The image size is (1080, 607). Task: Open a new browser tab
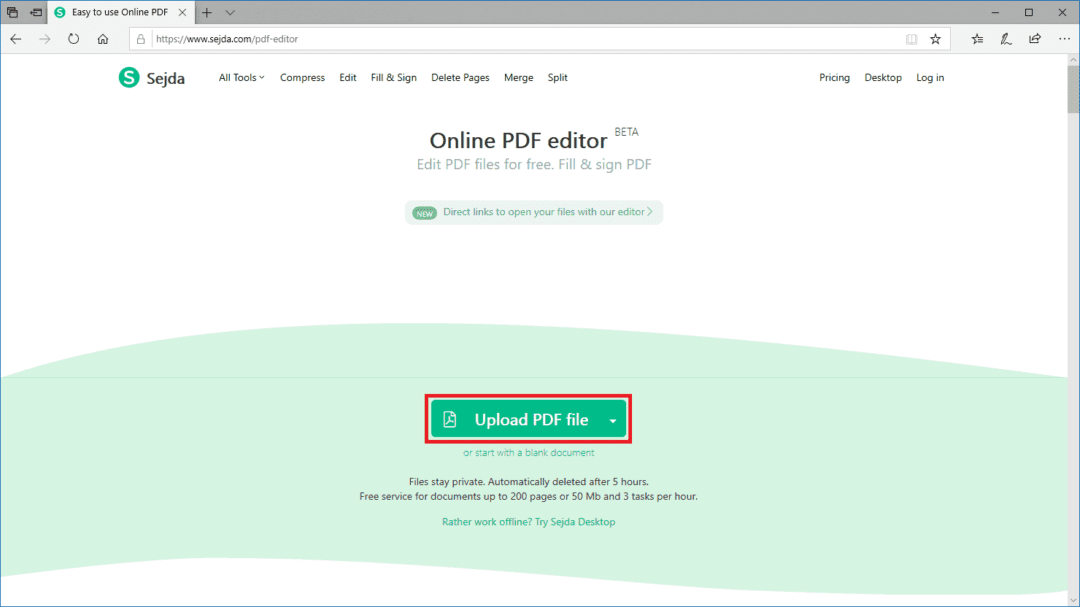(x=207, y=12)
